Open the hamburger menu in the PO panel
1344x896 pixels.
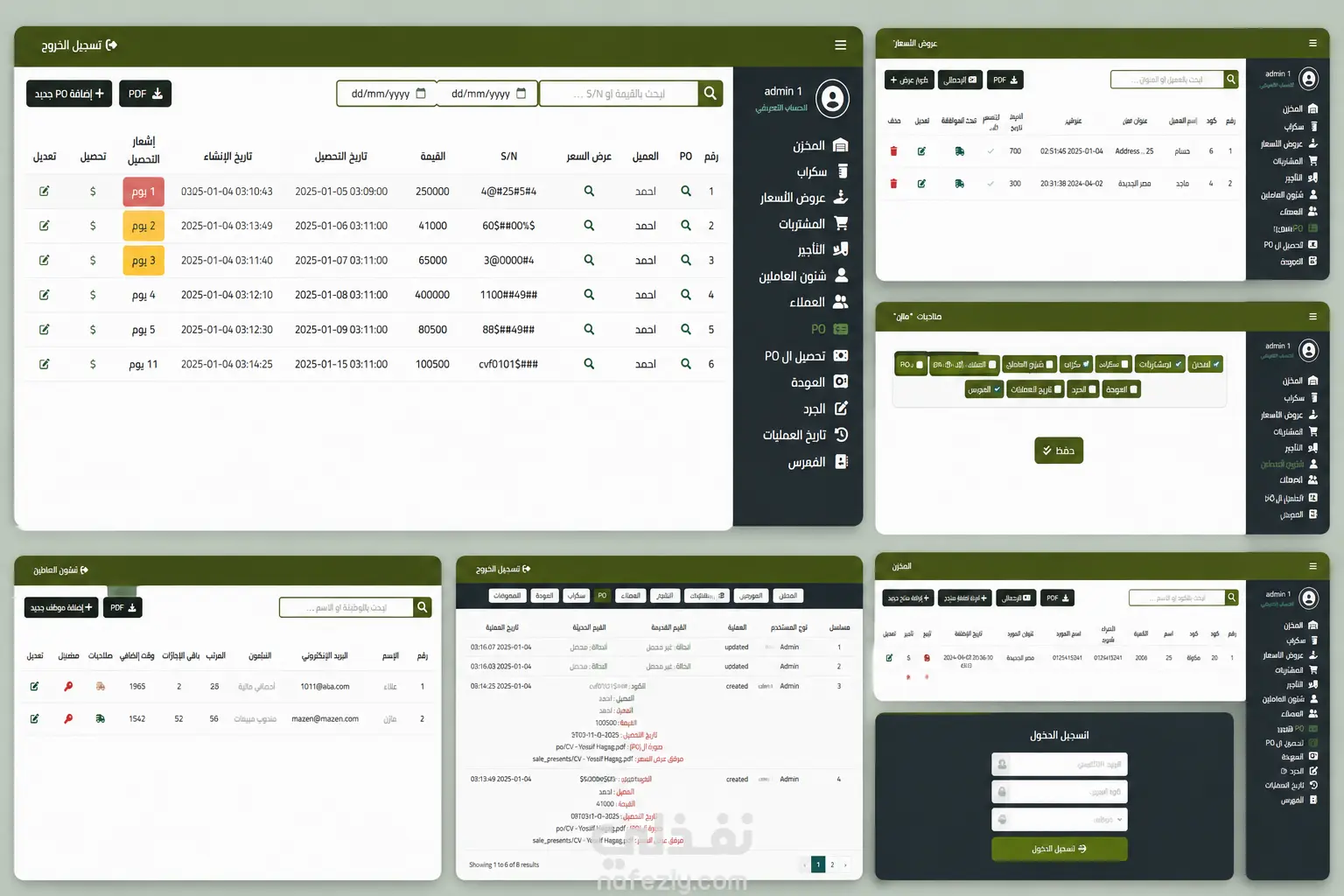[840, 45]
